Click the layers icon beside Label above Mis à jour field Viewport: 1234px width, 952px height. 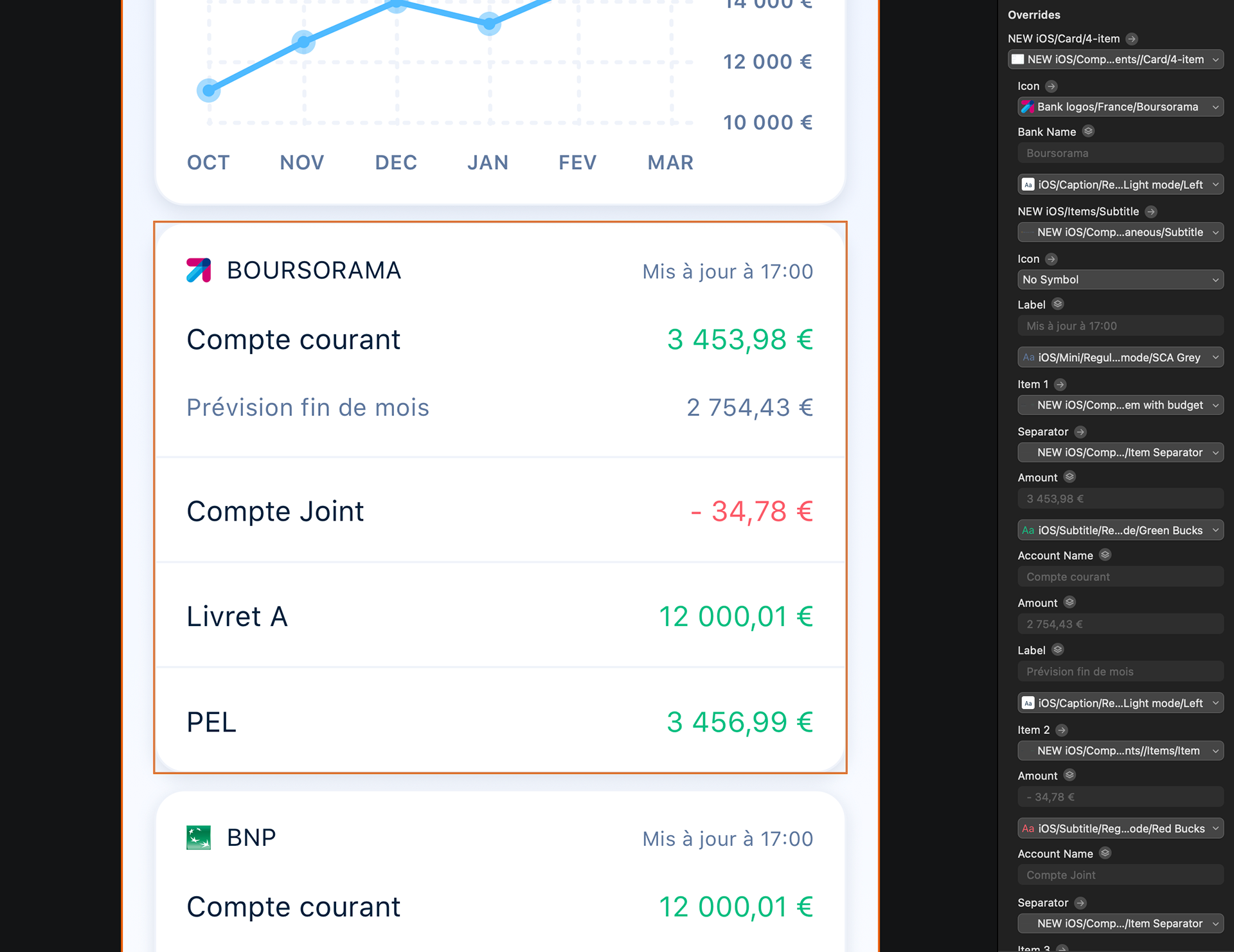click(1058, 304)
